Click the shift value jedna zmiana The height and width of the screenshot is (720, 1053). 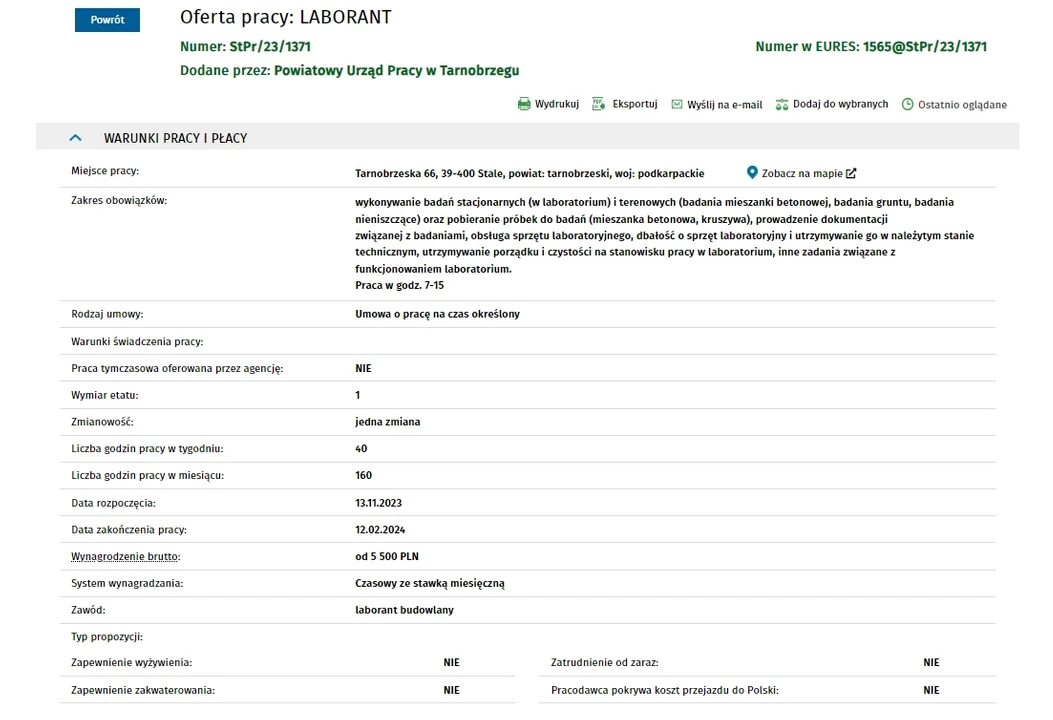pos(387,422)
